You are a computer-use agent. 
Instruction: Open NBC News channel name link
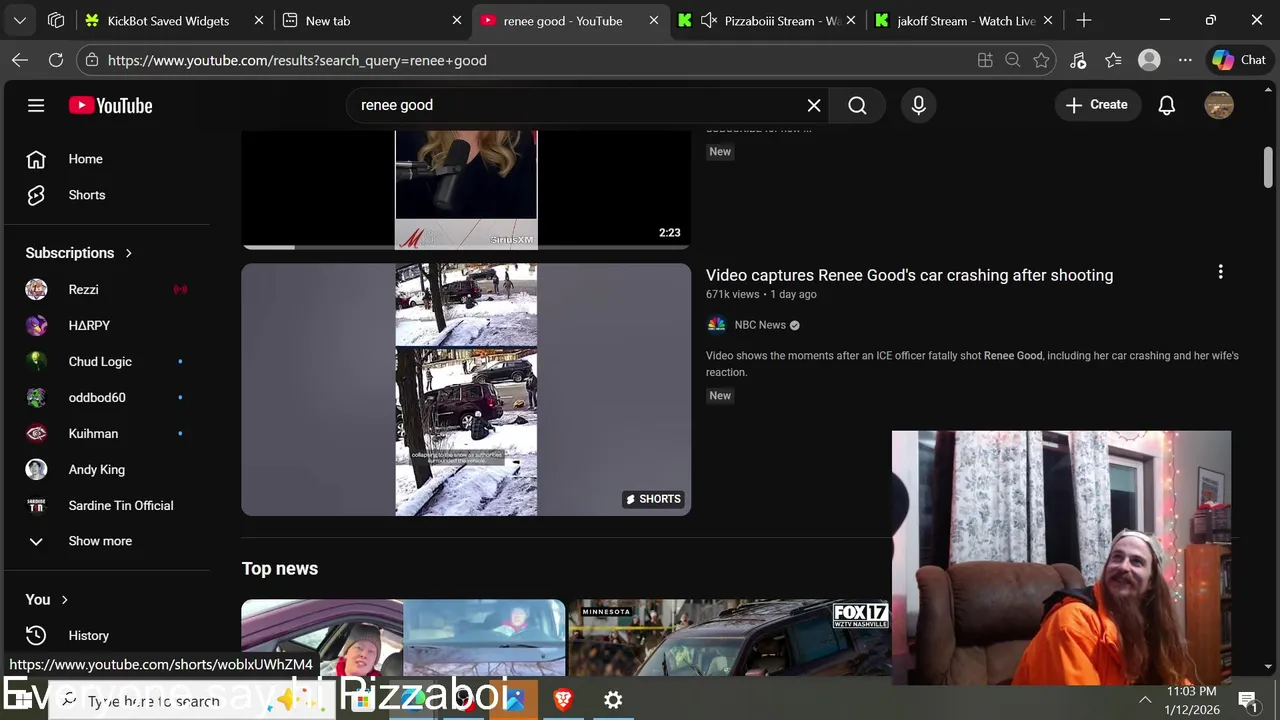tap(760, 325)
